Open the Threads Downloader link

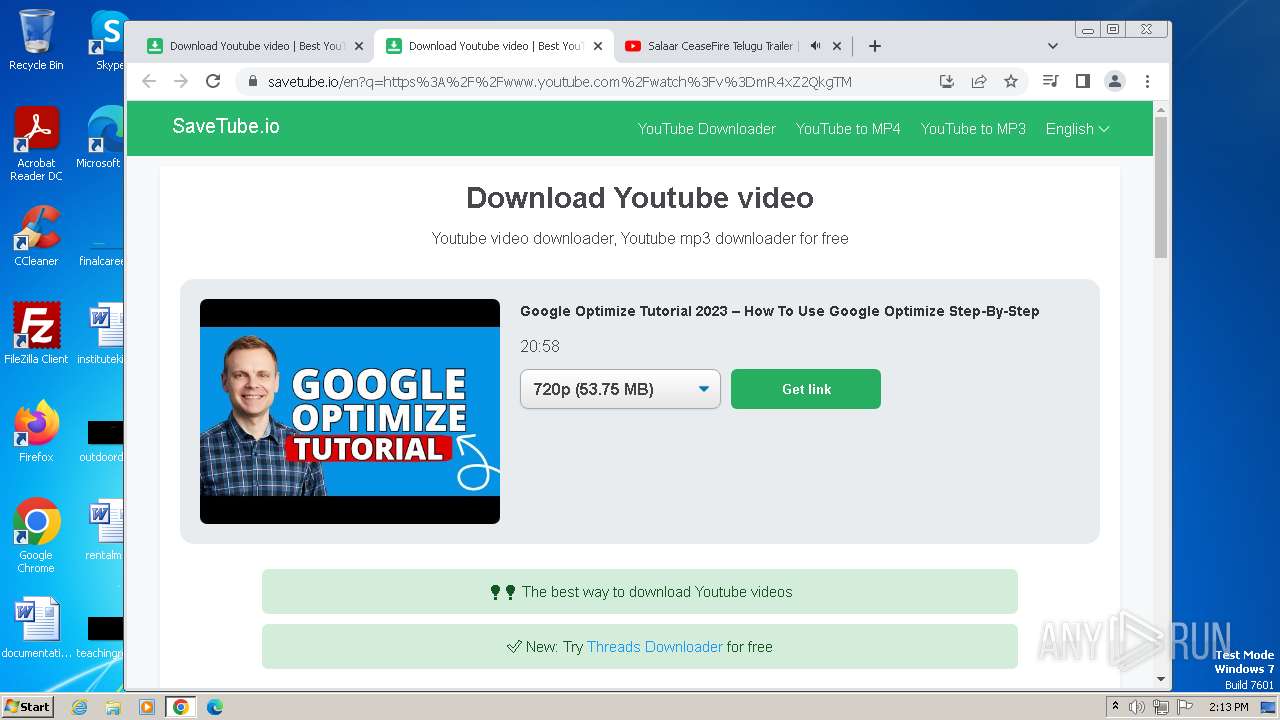tap(655, 647)
